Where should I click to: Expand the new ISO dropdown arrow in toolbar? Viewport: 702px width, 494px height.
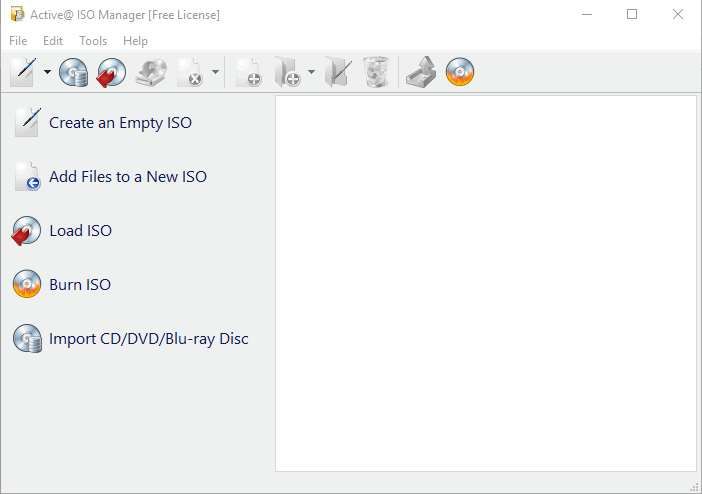[x=47, y=72]
